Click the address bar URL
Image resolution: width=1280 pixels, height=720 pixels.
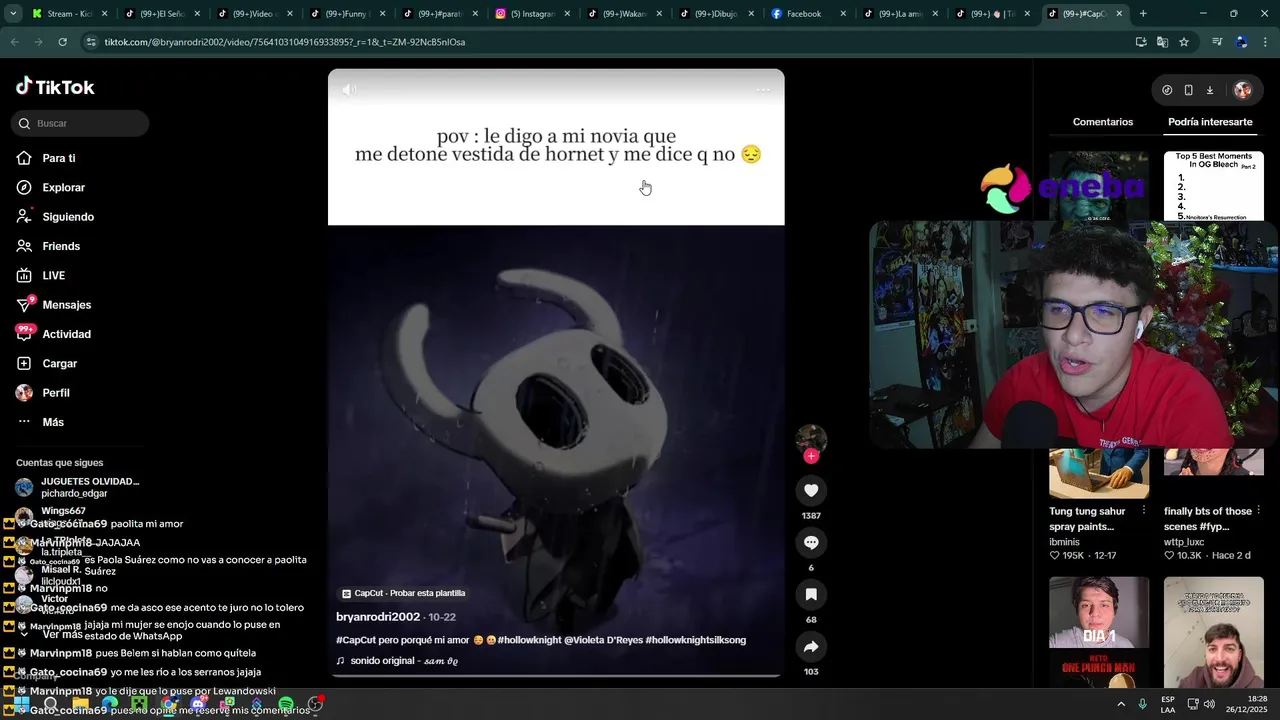[x=285, y=42]
